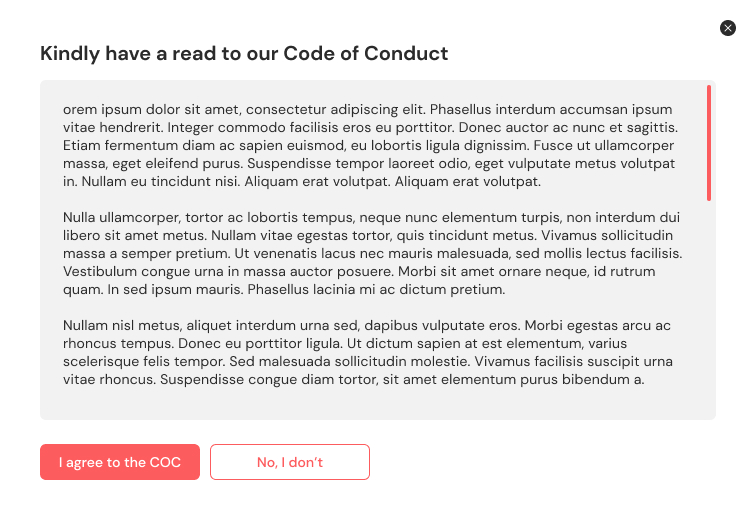Click the line starting "scelerisque felis tempor"

click(x=367, y=361)
